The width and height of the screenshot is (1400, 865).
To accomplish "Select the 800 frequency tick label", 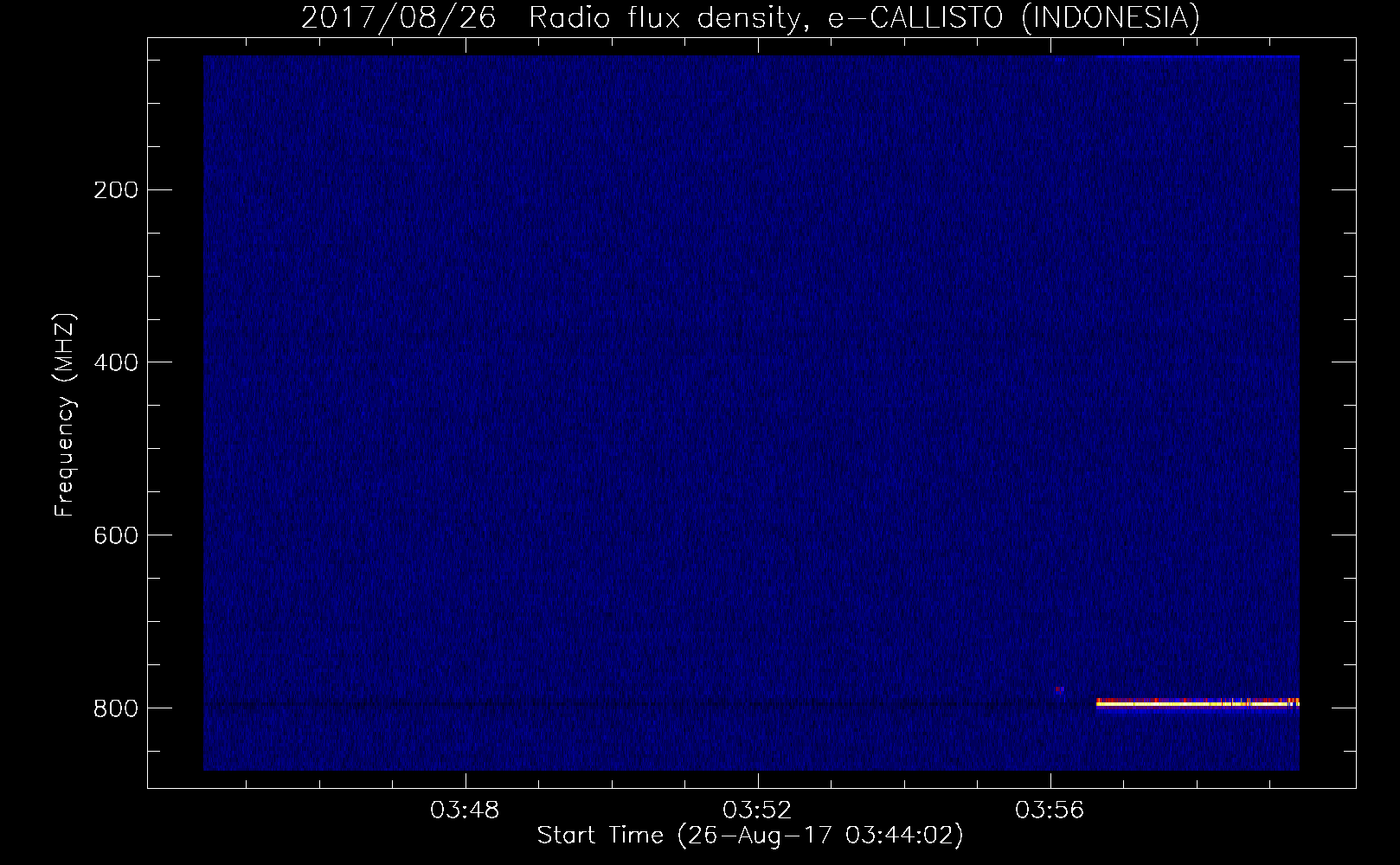I will (116, 708).
